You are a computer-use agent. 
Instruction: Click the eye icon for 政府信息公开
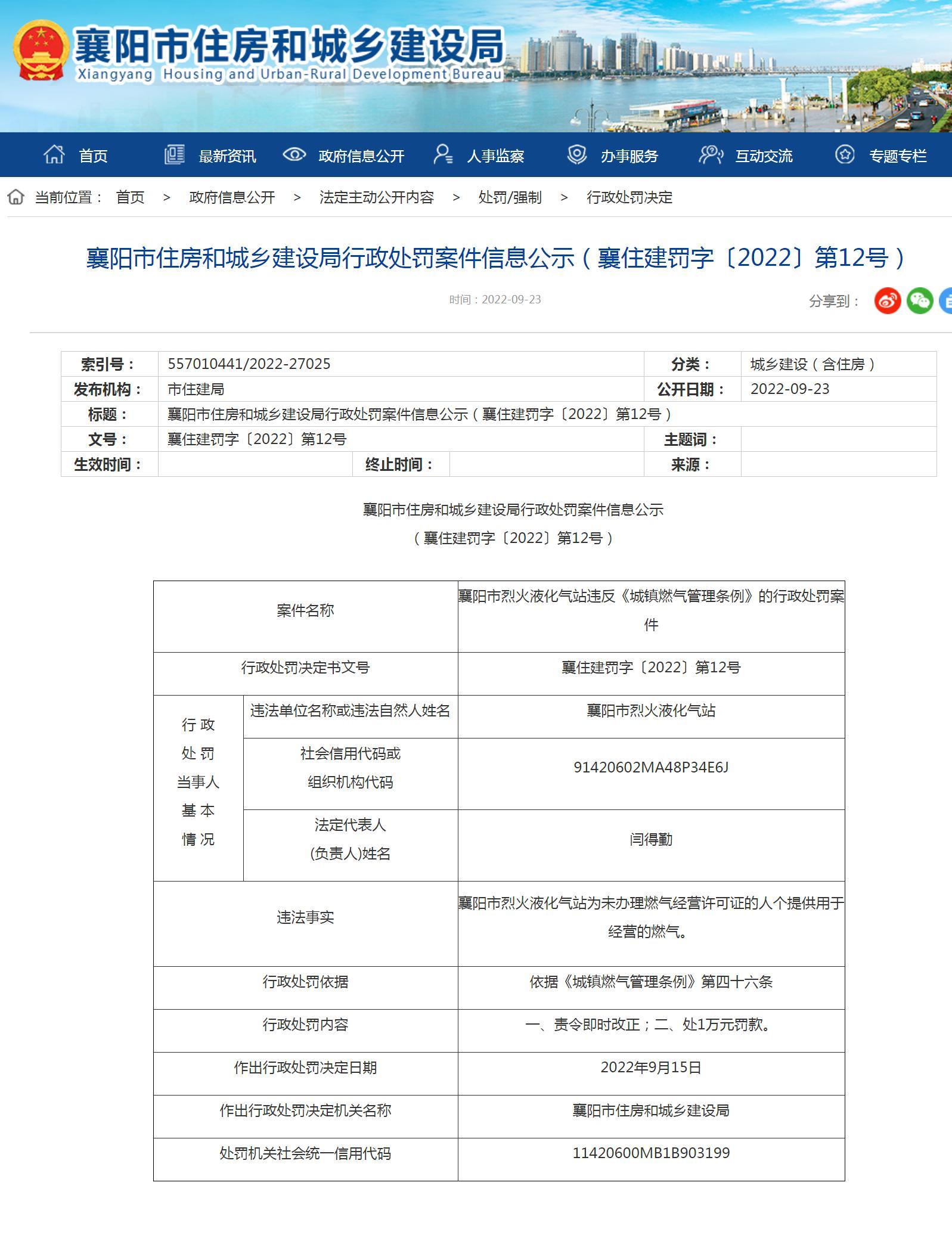click(294, 155)
